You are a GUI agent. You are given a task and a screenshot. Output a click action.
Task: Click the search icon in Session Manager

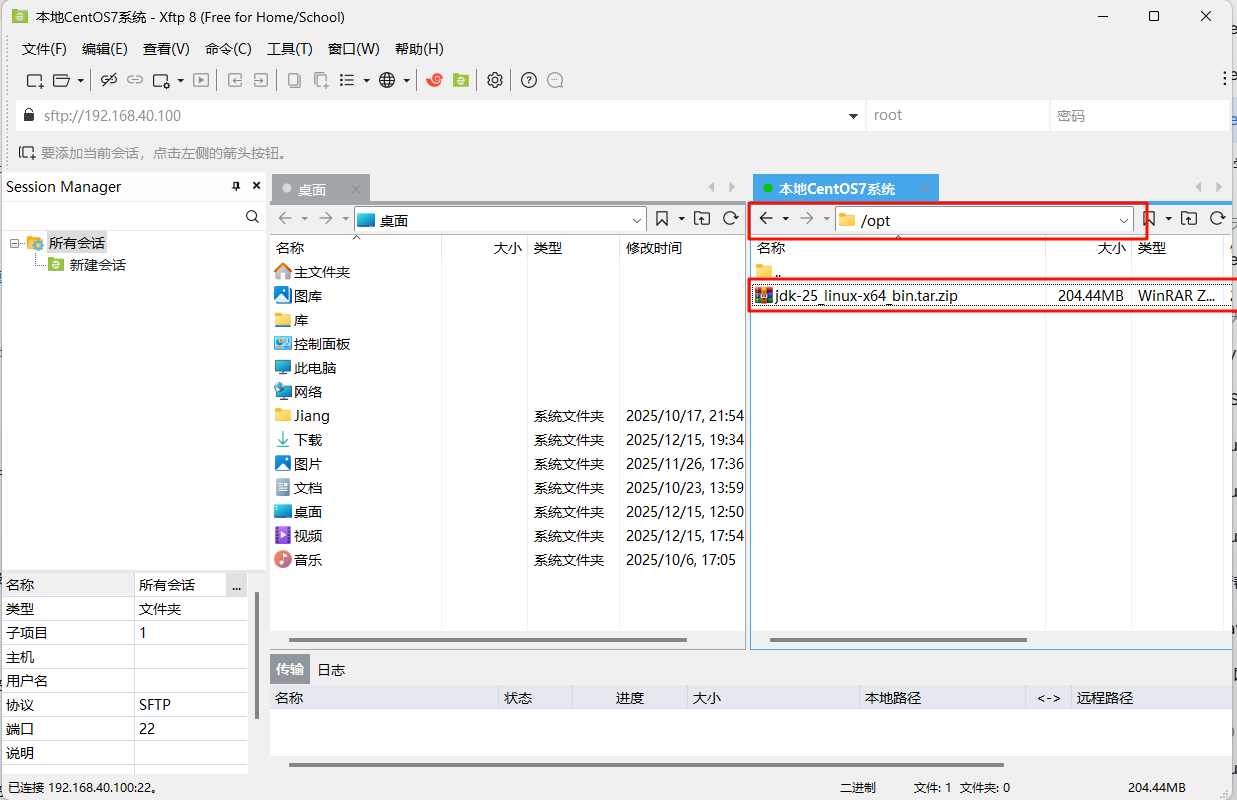(252, 216)
